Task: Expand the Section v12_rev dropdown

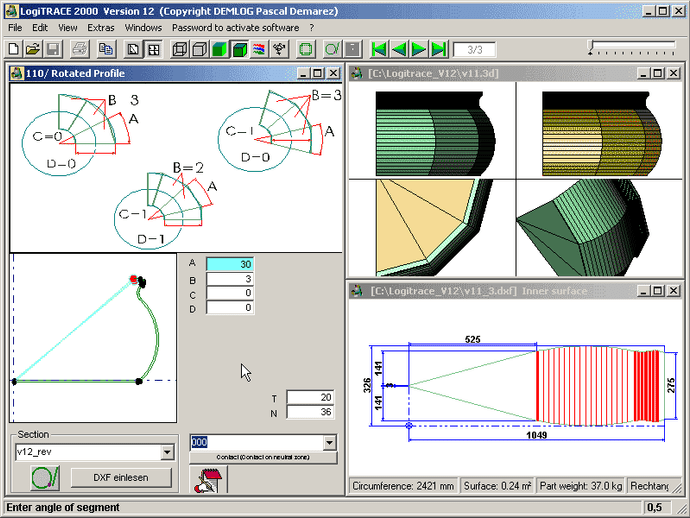Action: [167, 452]
